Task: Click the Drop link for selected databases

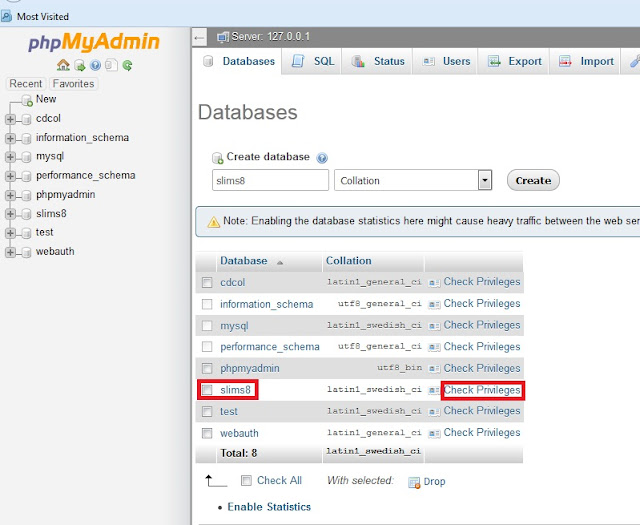Action: point(434,482)
